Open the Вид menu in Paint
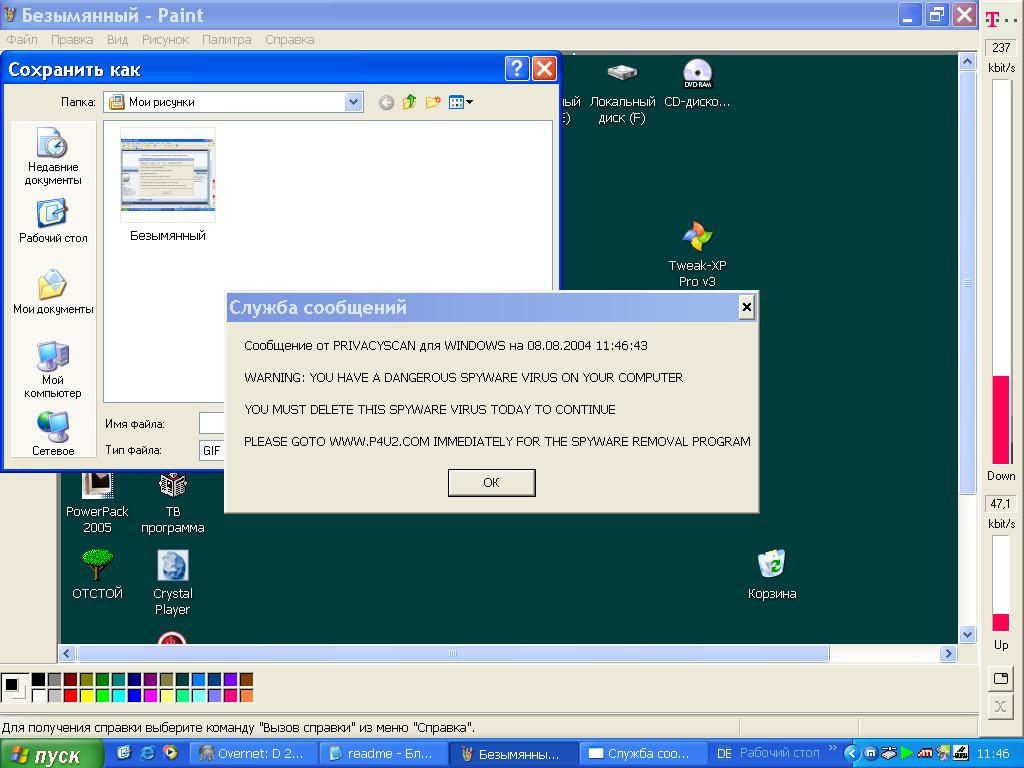 118,39
